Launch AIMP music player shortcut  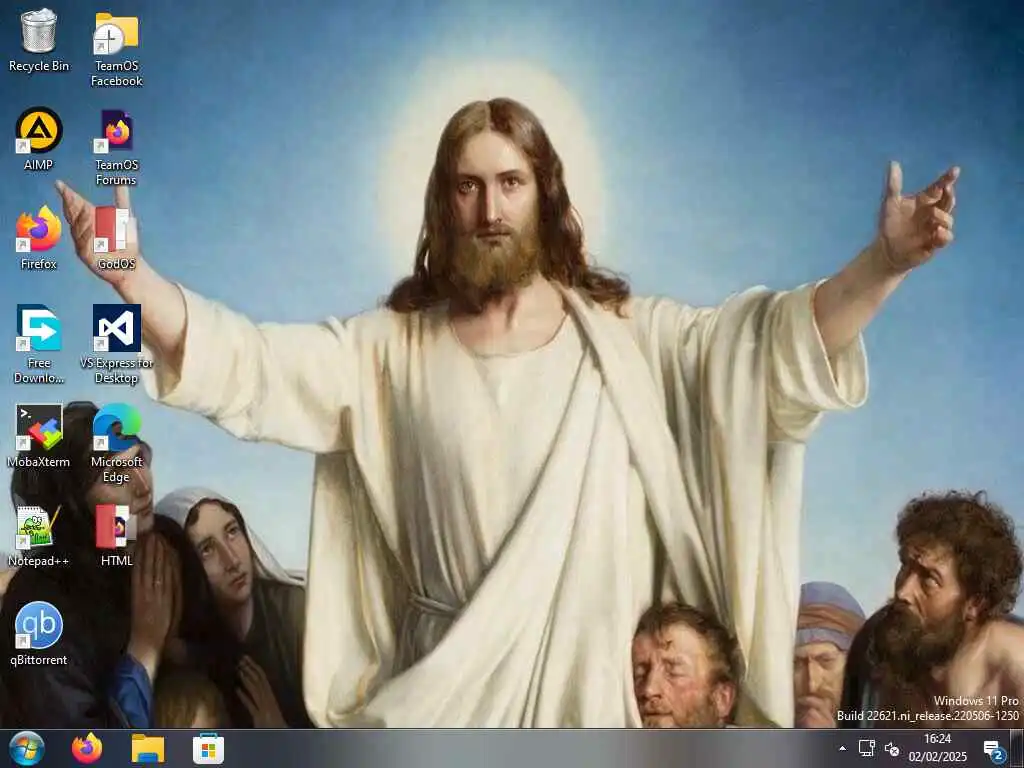(39, 138)
